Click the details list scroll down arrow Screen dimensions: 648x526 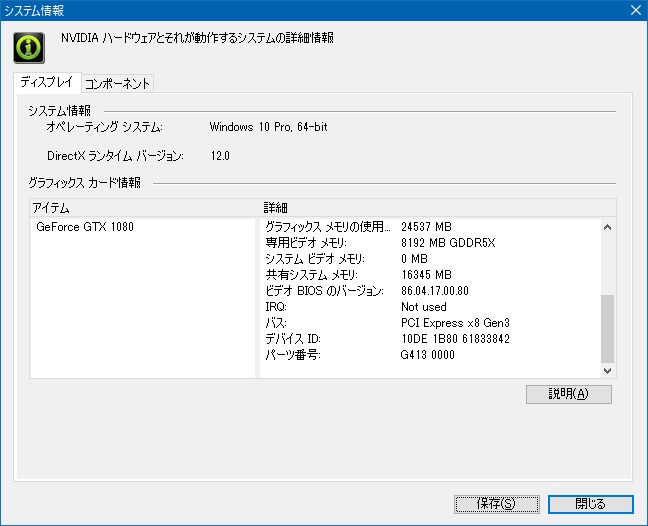click(x=608, y=371)
